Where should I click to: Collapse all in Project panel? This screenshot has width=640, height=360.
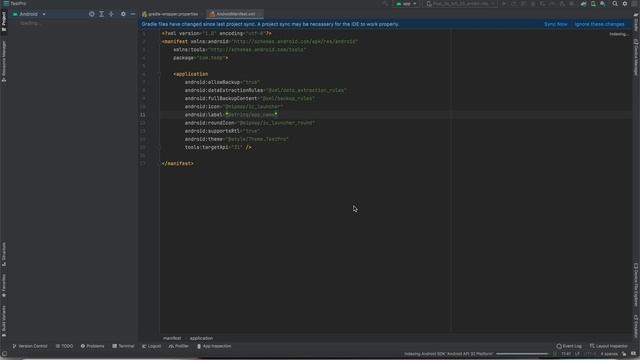coord(111,14)
